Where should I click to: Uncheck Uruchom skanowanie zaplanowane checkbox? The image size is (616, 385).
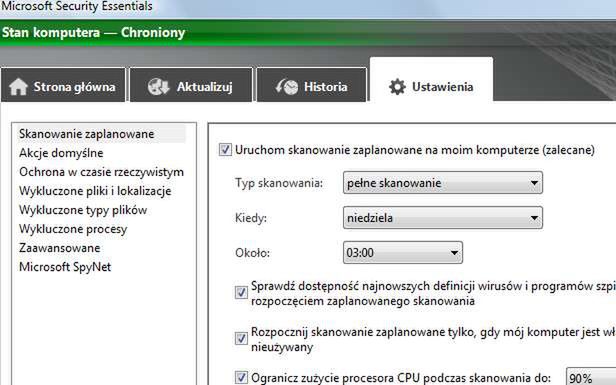pyautogui.click(x=225, y=150)
